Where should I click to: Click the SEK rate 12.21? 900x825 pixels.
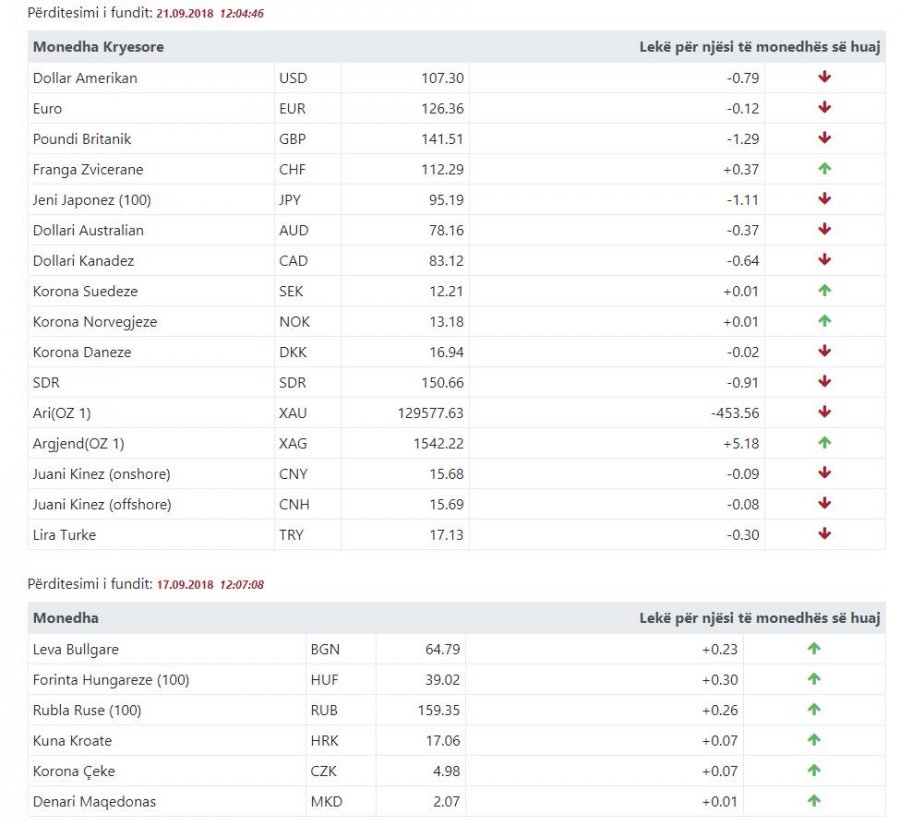tap(446, 291)
